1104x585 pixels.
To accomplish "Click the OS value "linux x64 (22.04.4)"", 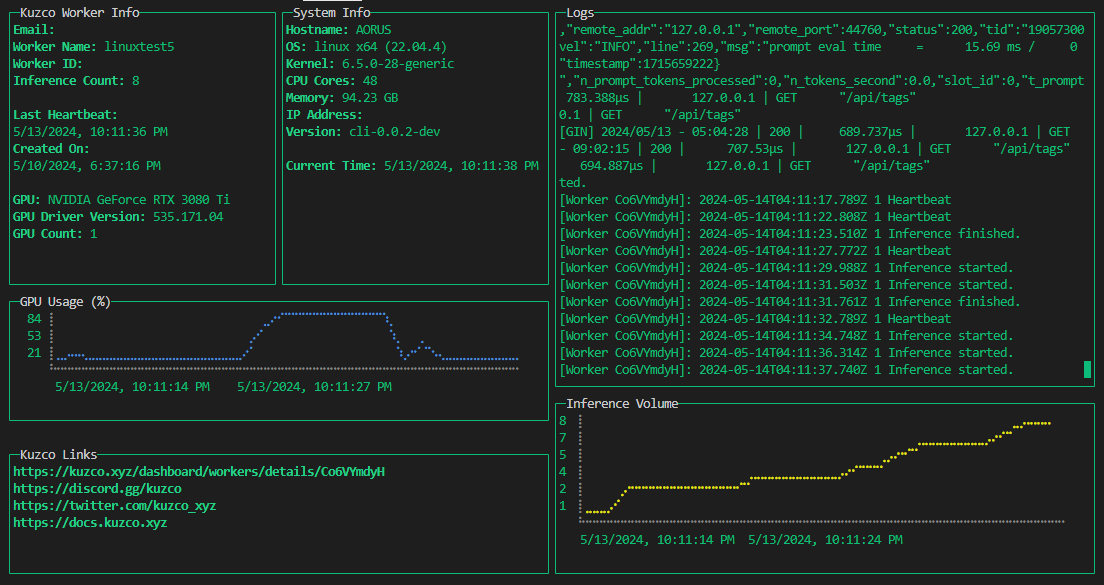I will [381, 46].
